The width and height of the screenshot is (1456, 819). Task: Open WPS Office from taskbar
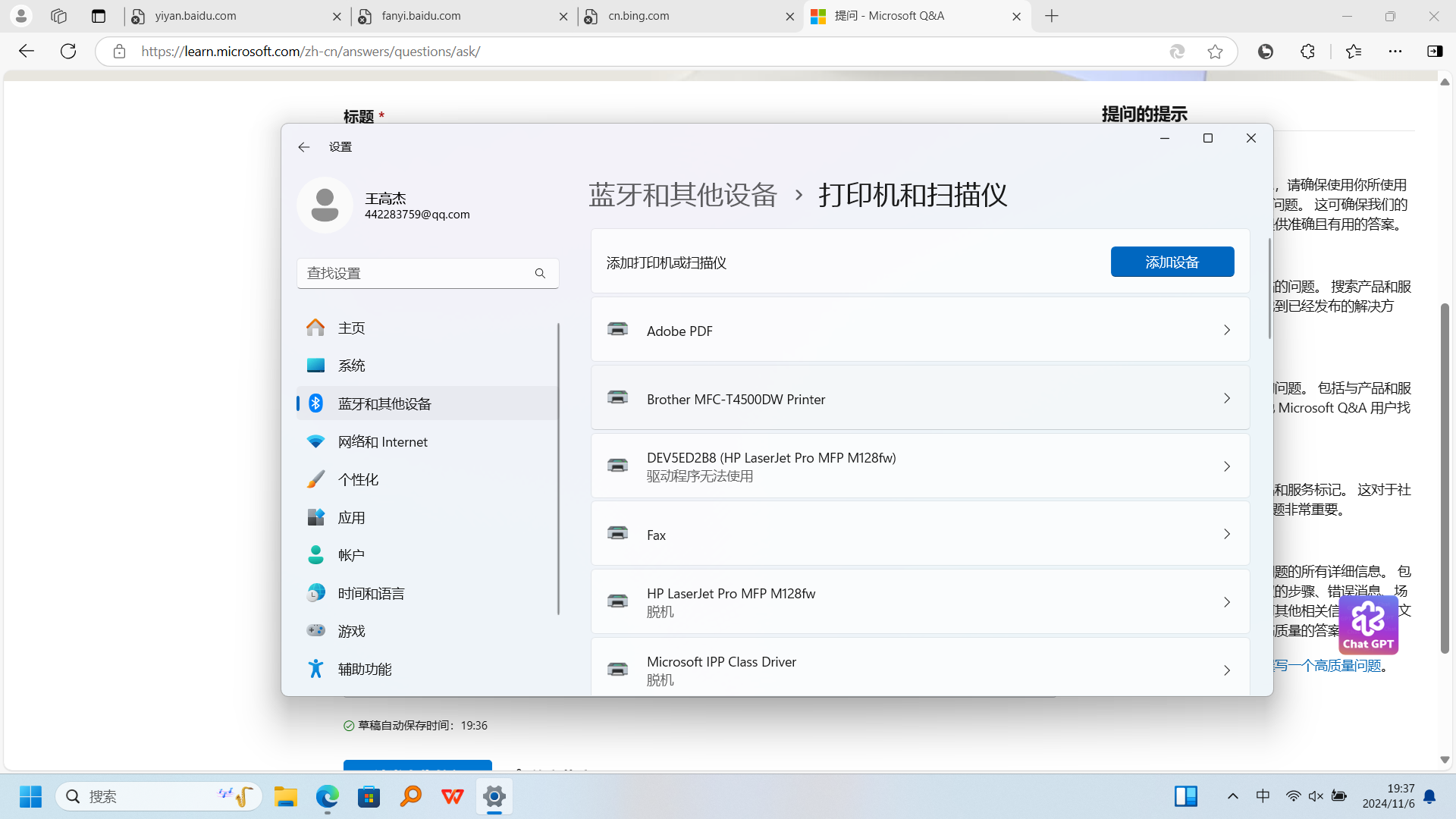click(453, 796)
